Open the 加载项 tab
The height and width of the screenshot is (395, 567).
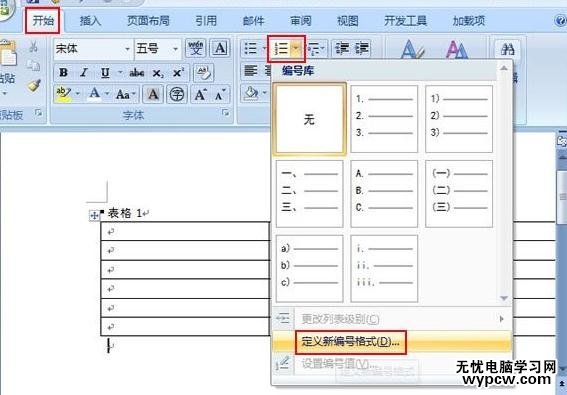coord(469,21)
